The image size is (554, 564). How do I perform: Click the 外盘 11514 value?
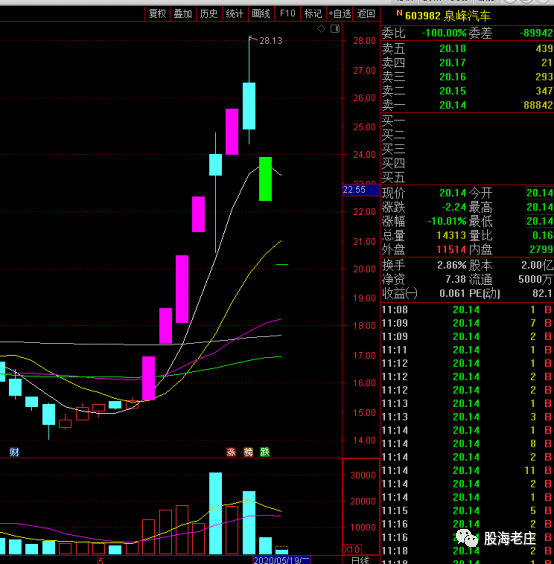[451, 249]
